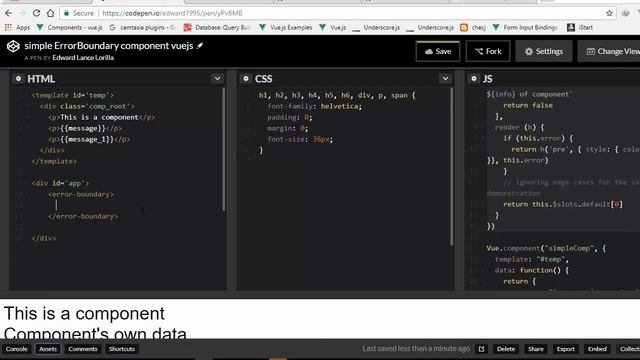
Task: Go to browser Home icon
Action: point(50,13)
